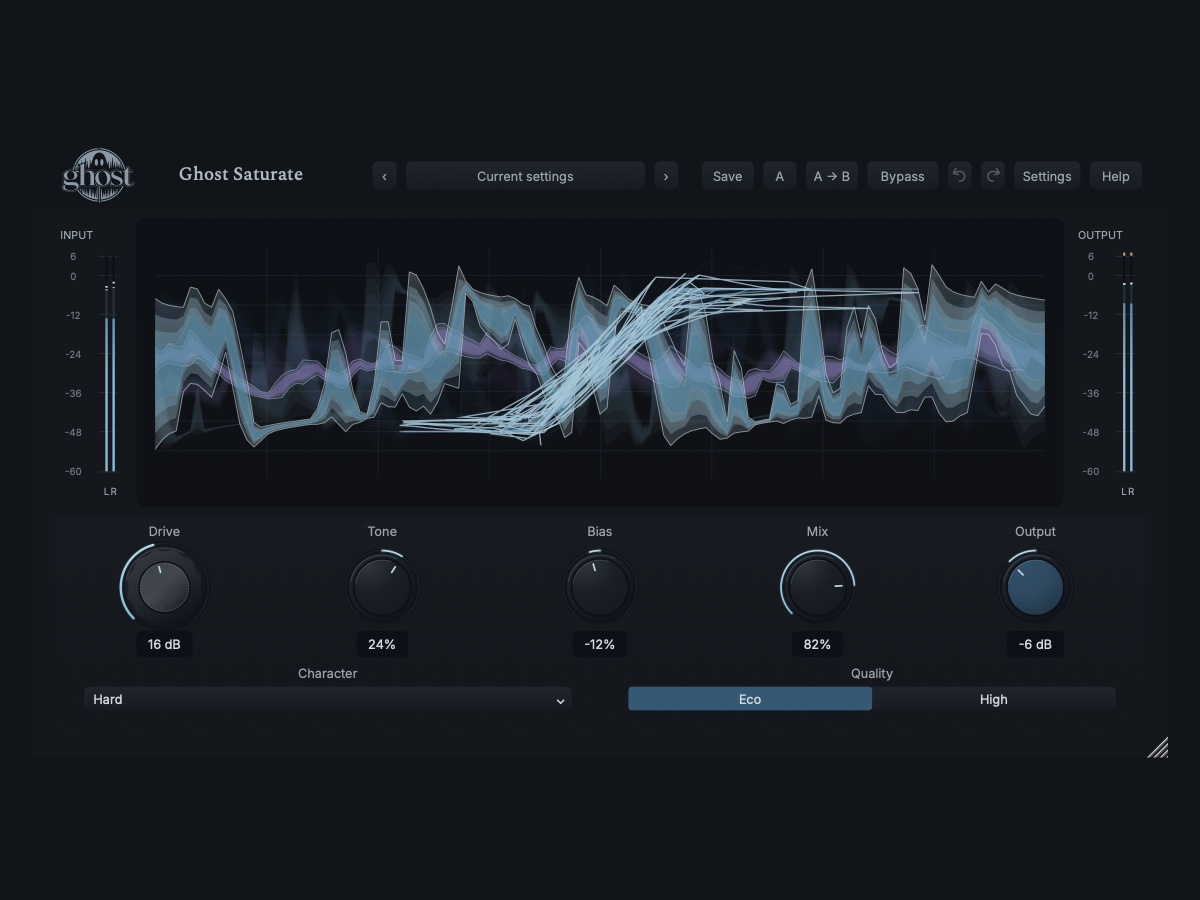Click the Output knob

click(x=1035, y=587)
